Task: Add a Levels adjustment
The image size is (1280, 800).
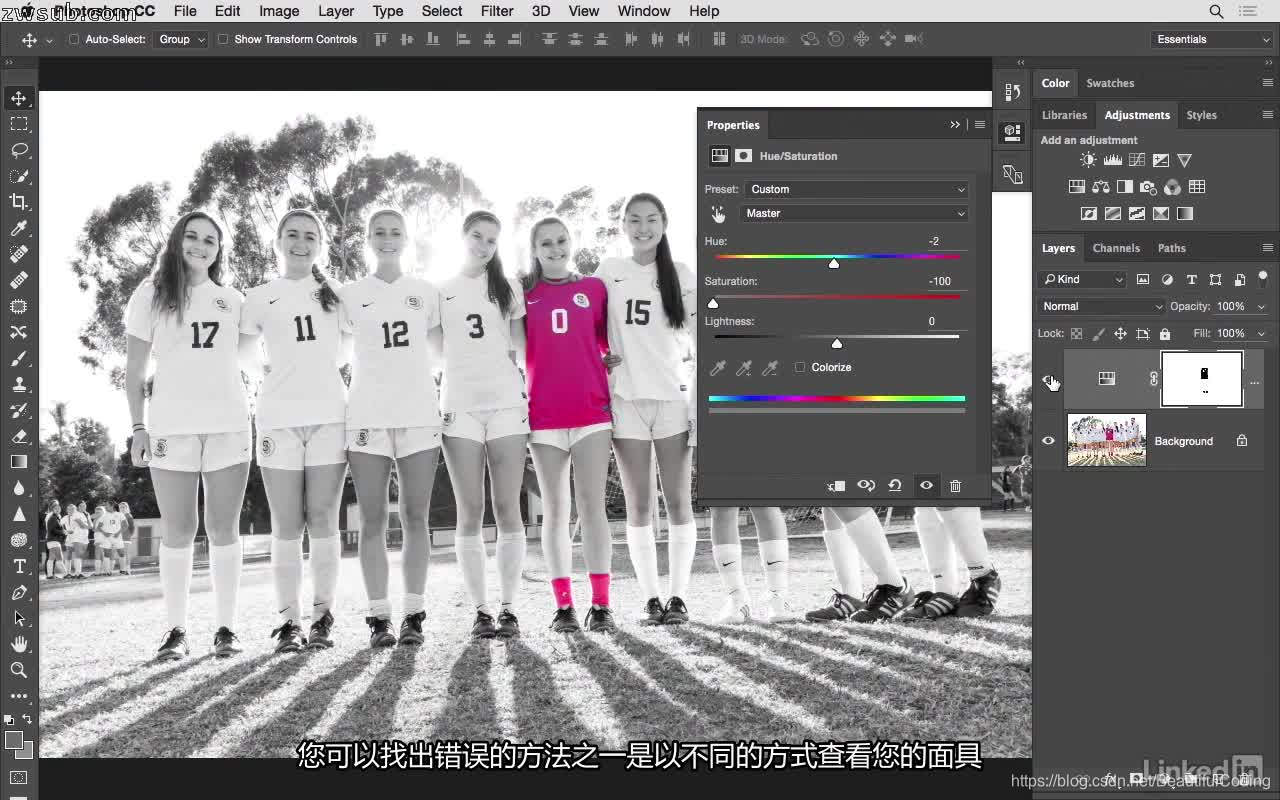Action: click(1112, 160)
